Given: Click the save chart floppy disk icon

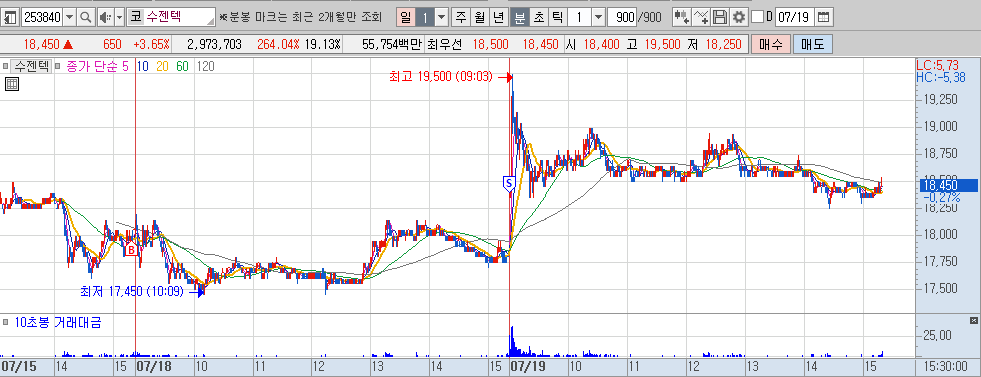Looking at the screenshot, I should point(720,17).
